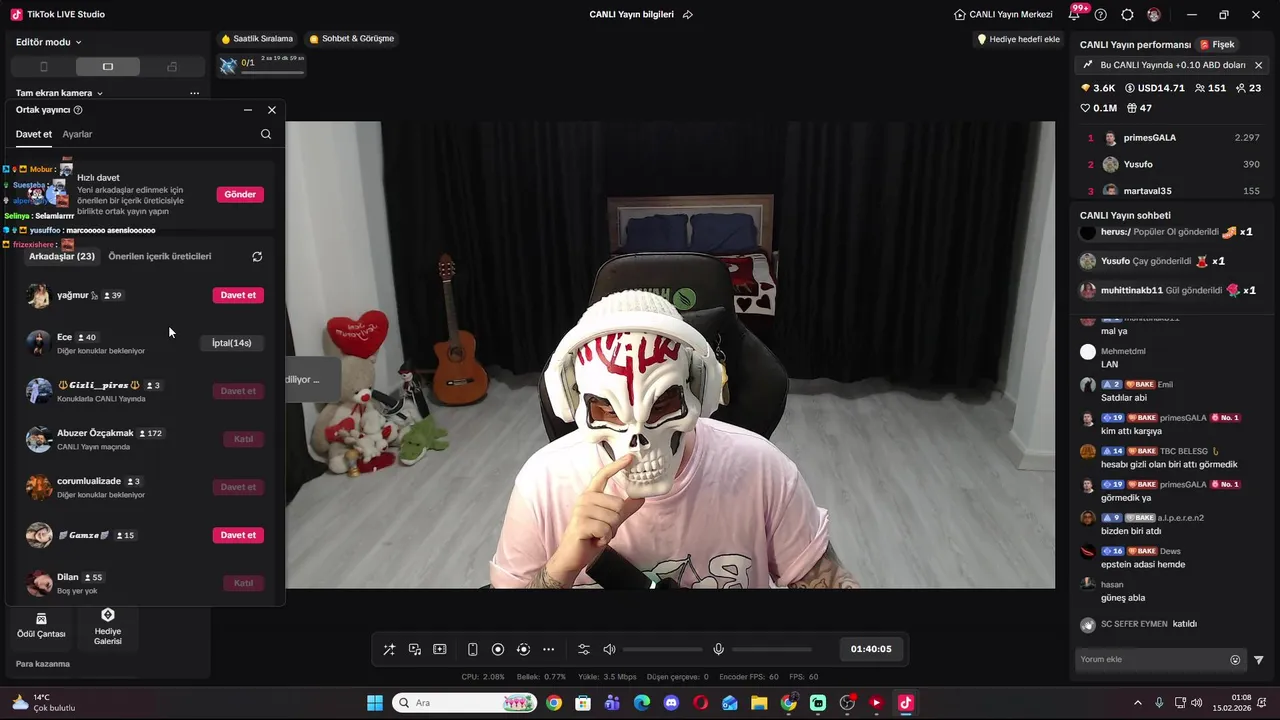Click Katıl next to Abuzer Özçakmak
Viewport: 1280px width, 720px height.
pyautogui.click(x=243, y=439)
